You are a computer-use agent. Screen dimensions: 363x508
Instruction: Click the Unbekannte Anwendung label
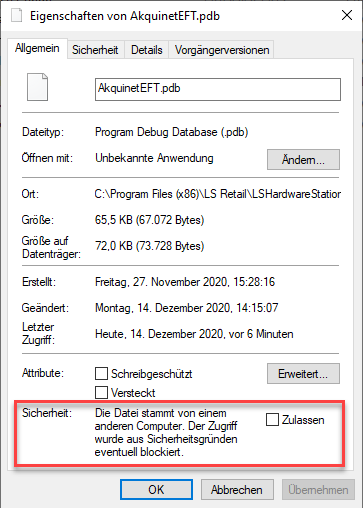point(154,158)
